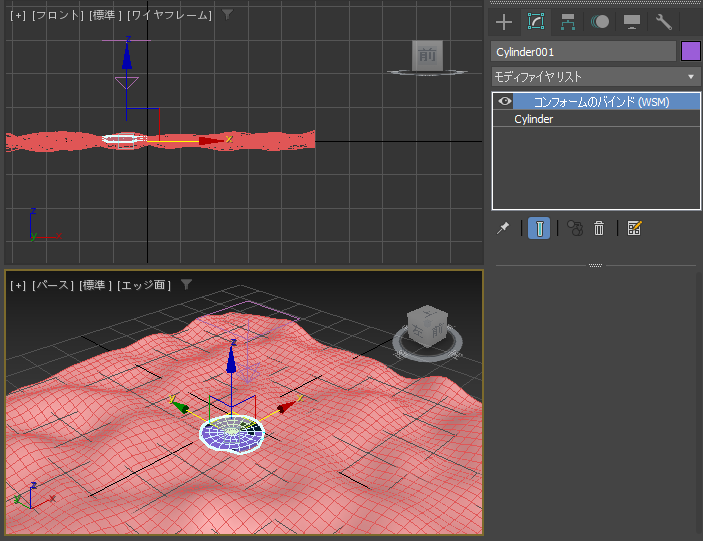Click the front viewport filter funnel icon
Viewport: 703px width, 541px height.
[227, 15]
